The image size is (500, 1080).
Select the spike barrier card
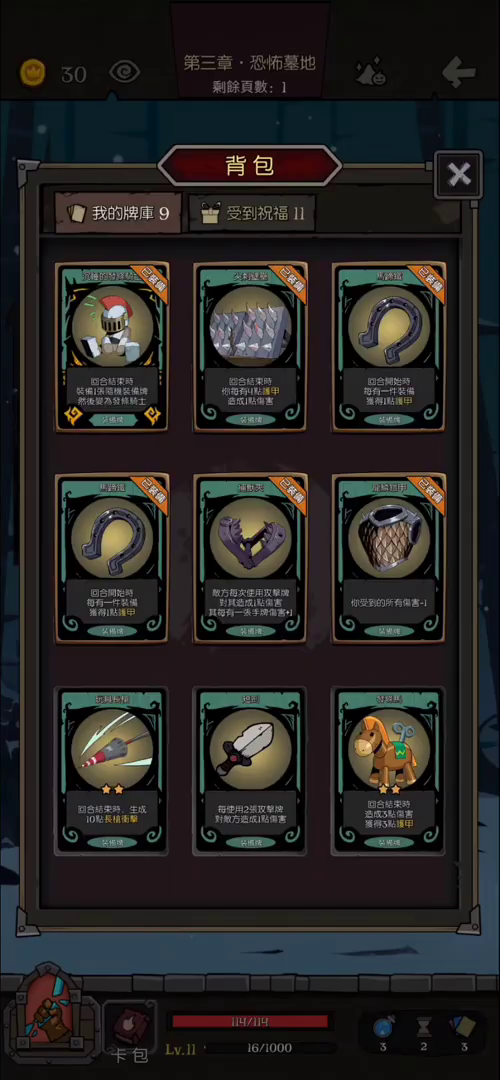pos(250,348)
